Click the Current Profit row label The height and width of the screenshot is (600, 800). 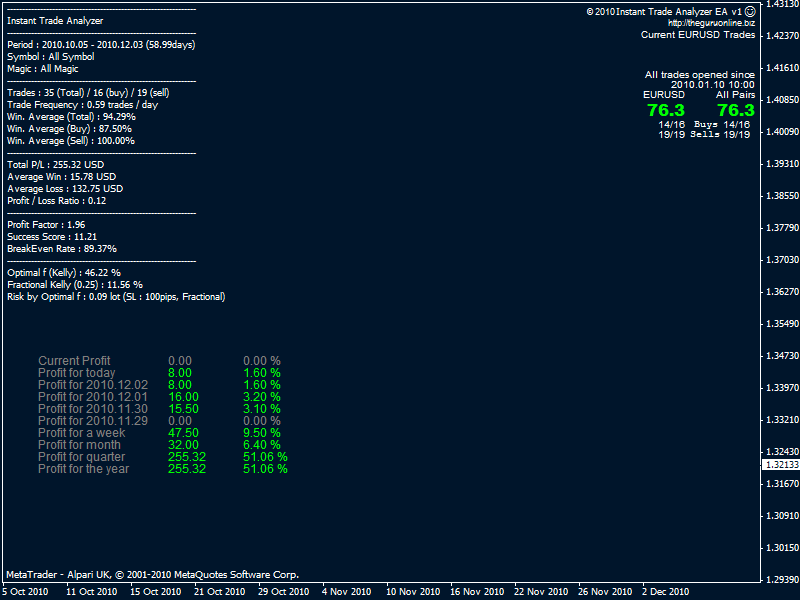point(74,361)
